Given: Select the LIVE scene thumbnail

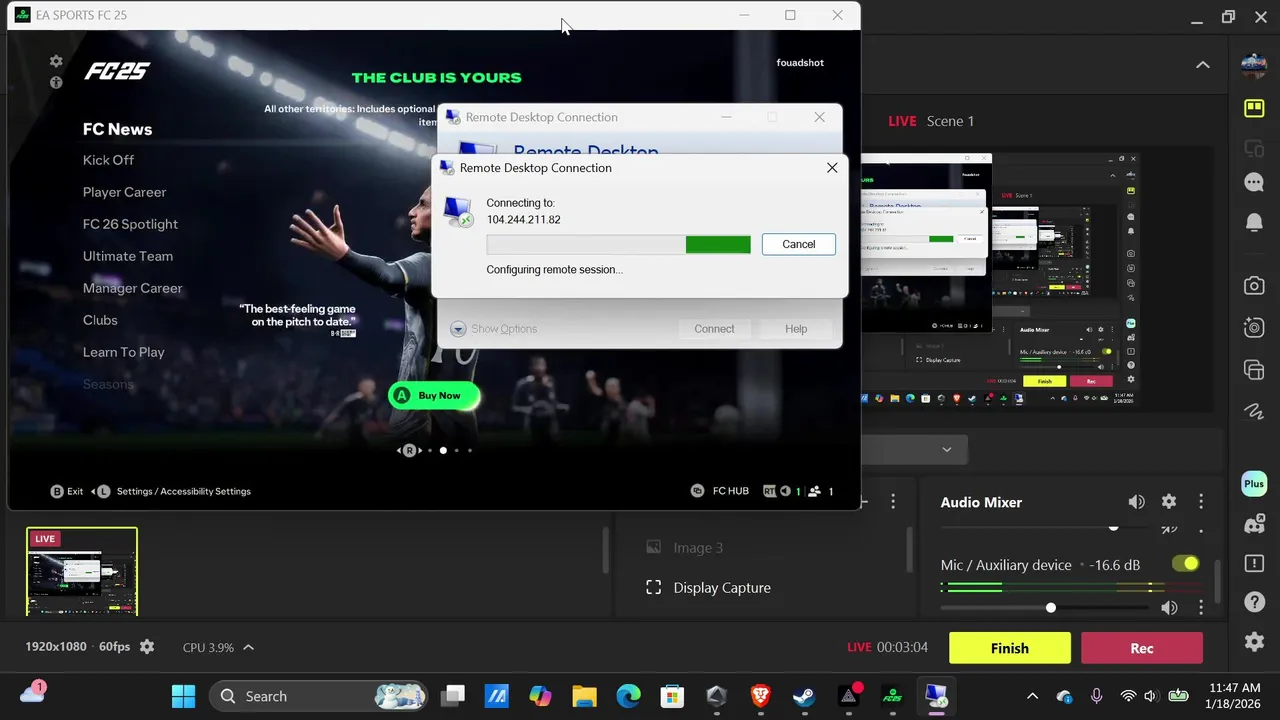Looking at the screenshot, I should [82, 571].
